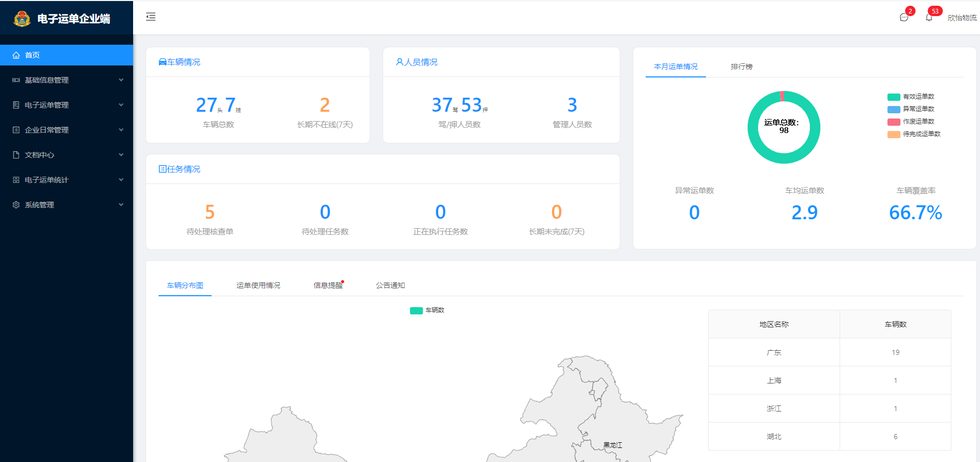Image resolution: width=980 pixels, height=462 pixels.
Task: Expand 文档中心 via its chevron arrow
Action: (121, 155)
